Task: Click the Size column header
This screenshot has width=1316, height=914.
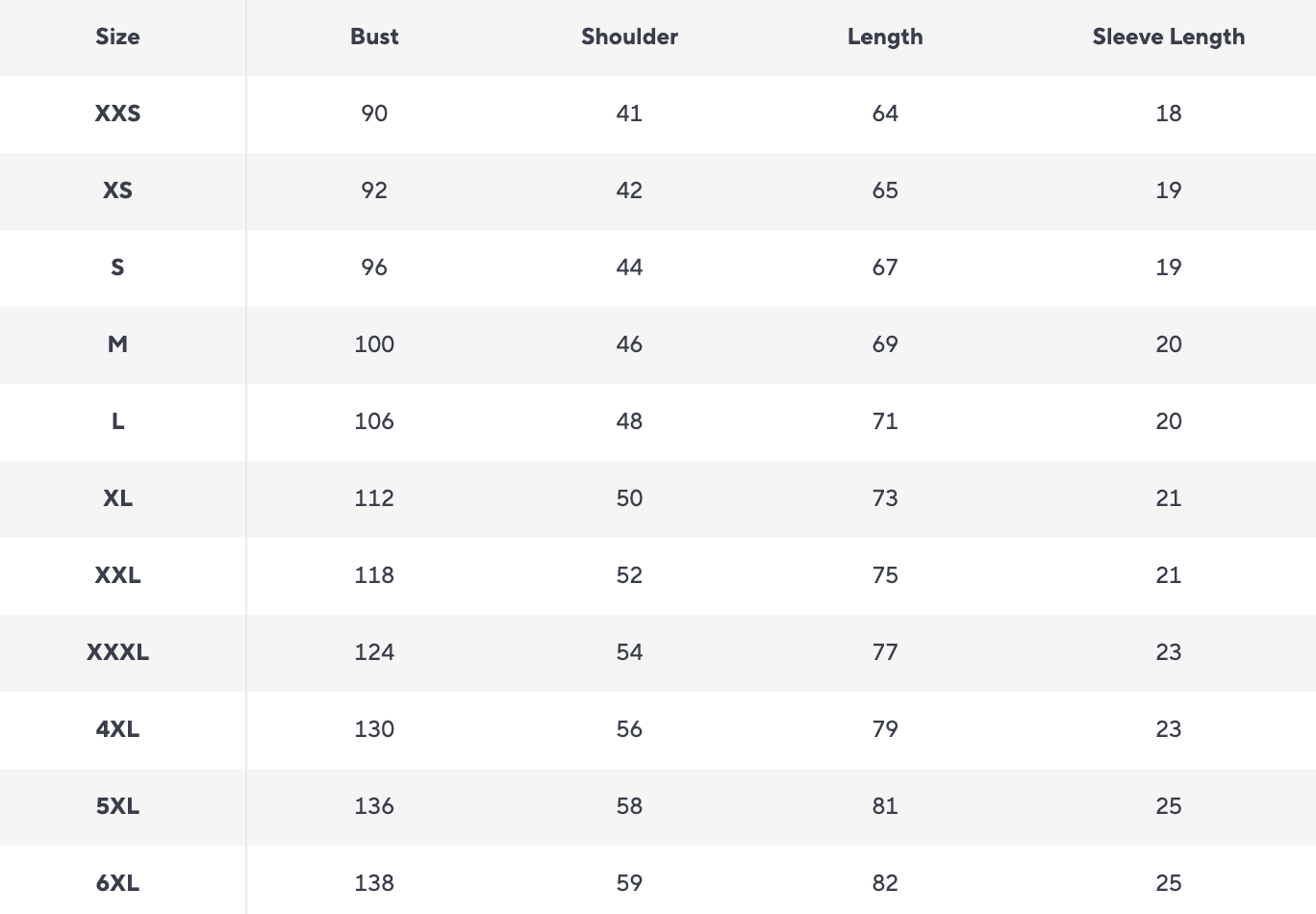Action: (x=117, y=37)
